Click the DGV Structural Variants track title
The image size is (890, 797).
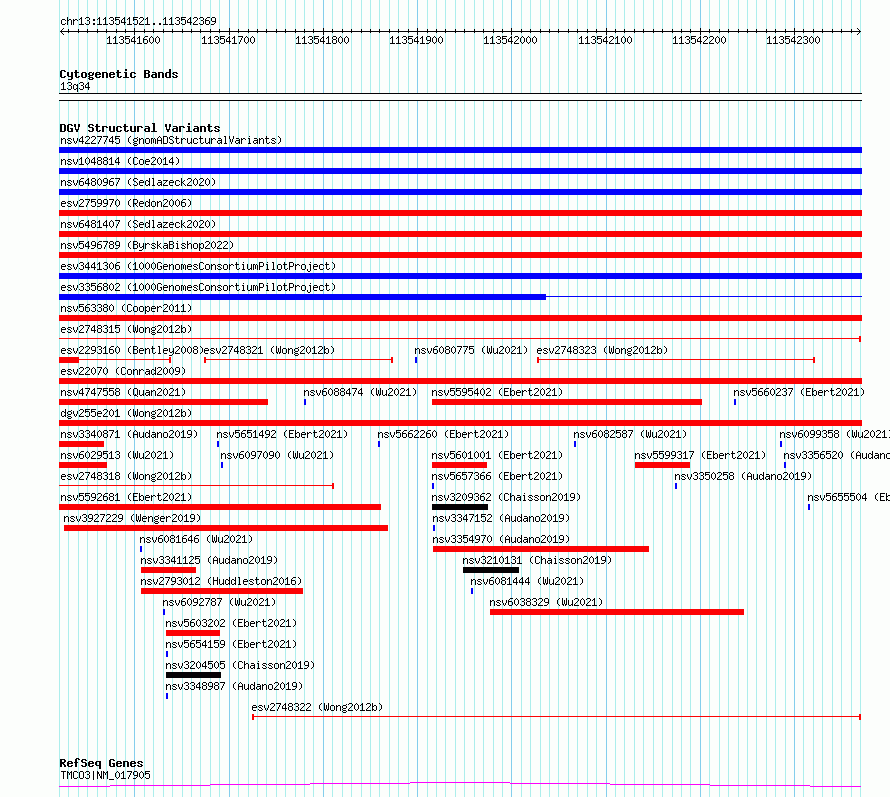click(x=140, y=128)
